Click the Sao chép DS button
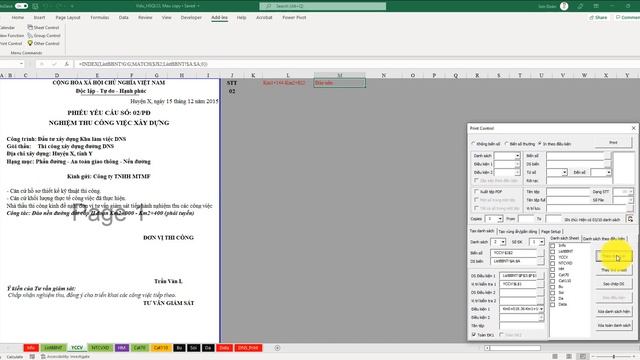The width and height of the screenshot is (640, 360). 613,284
